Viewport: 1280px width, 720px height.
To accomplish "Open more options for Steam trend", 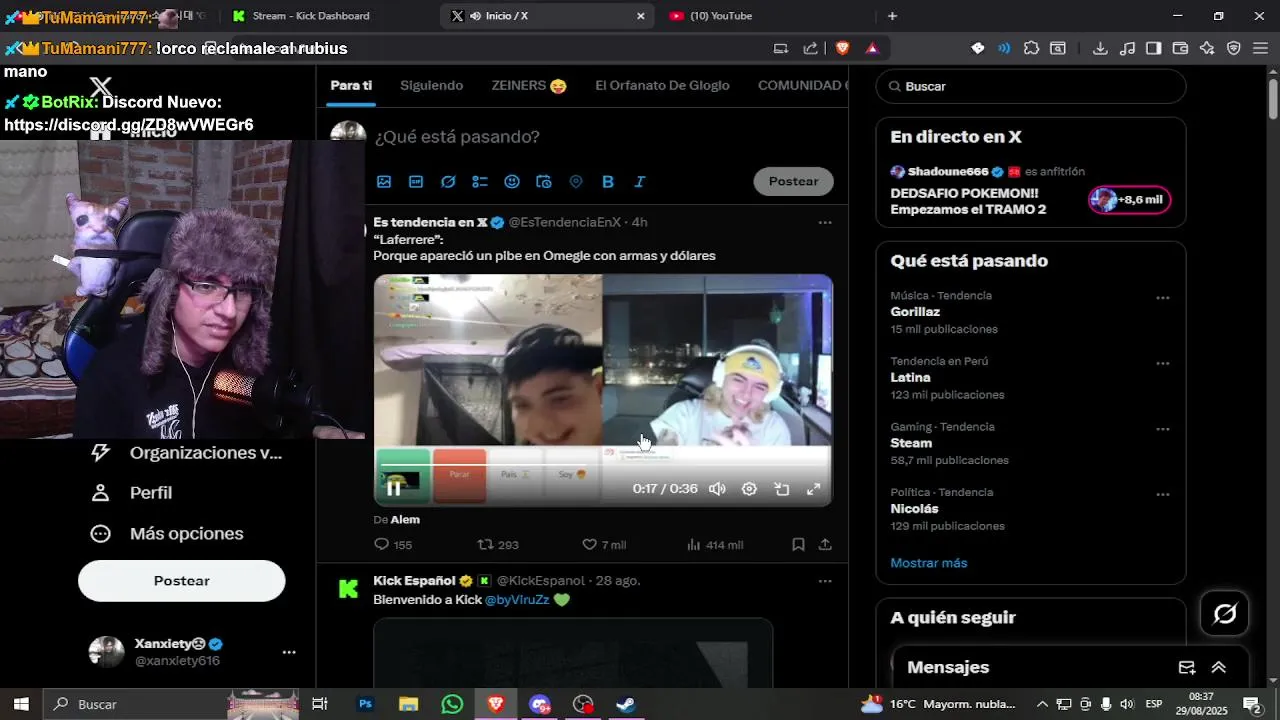I will 1163,429.
